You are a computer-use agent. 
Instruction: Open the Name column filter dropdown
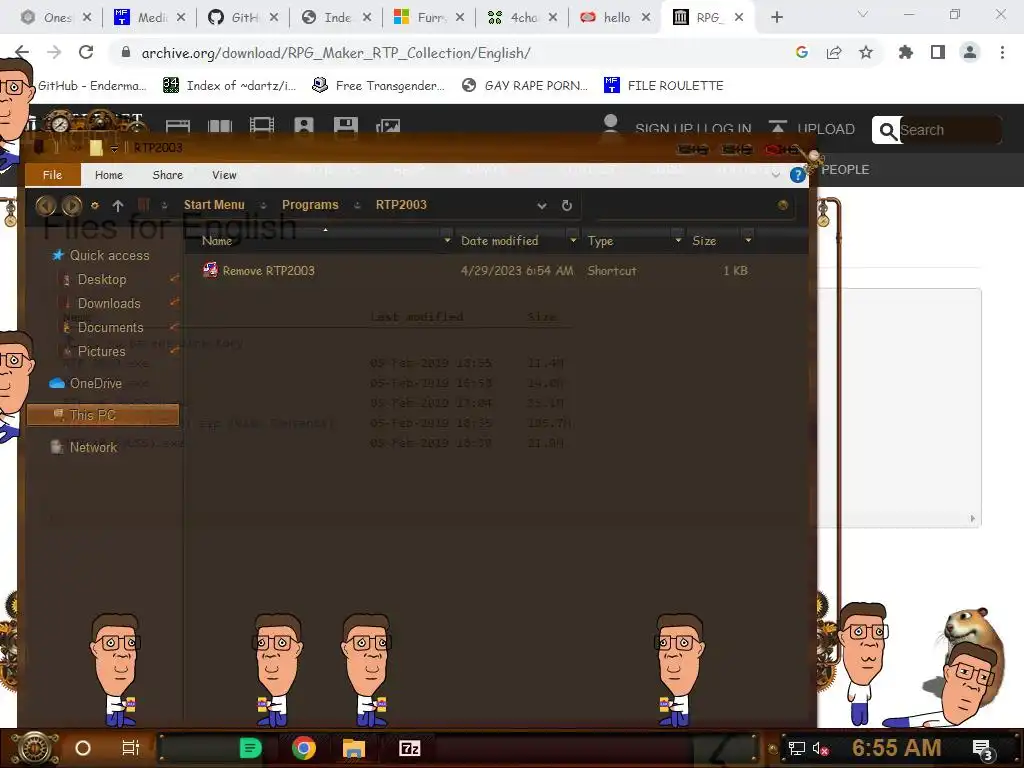[x=447, y=241]
